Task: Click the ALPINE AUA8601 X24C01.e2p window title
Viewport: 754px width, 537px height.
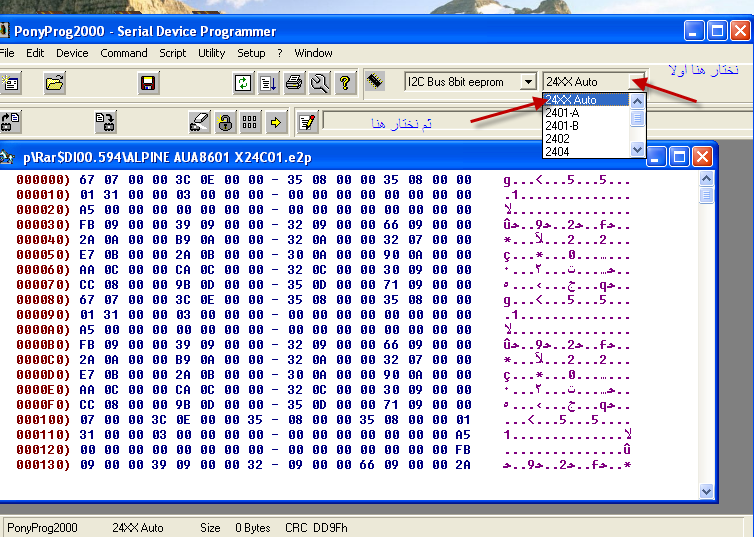Action: [167, 157]
